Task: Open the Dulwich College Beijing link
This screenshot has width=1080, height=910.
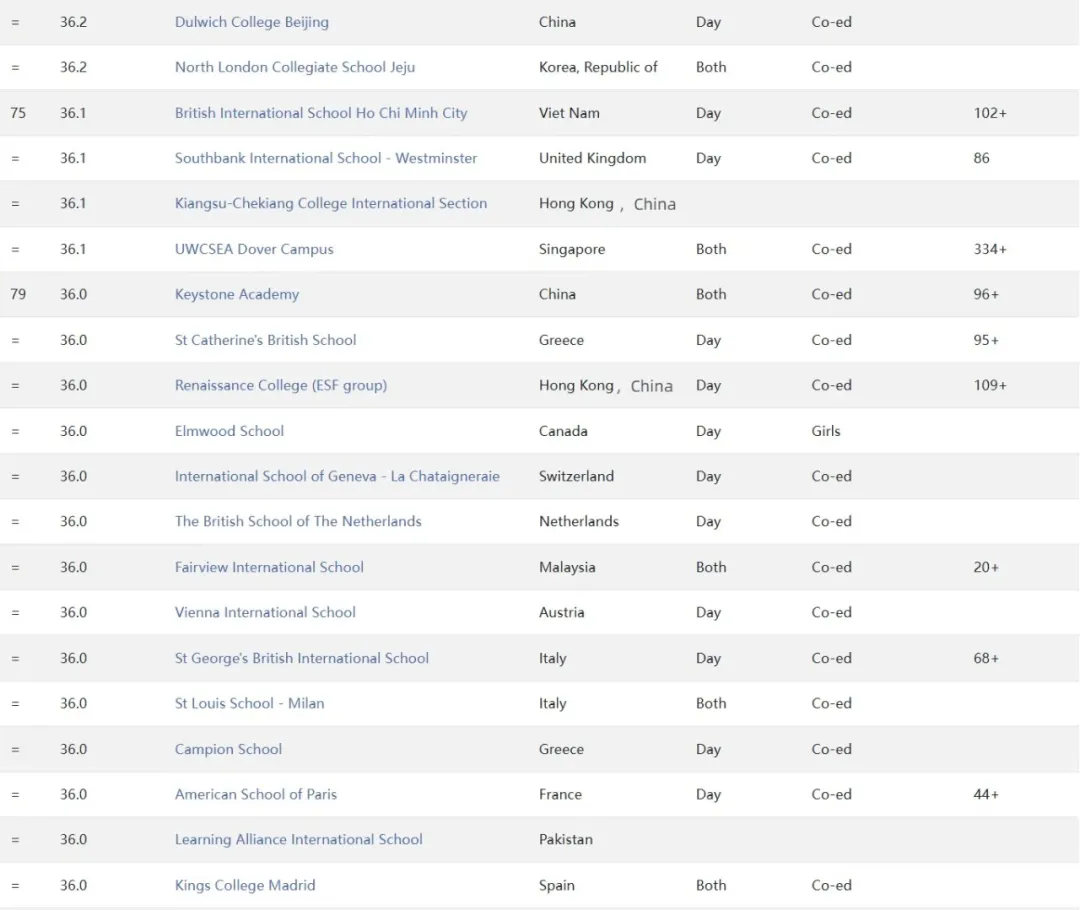Action: tap(251, 22)
